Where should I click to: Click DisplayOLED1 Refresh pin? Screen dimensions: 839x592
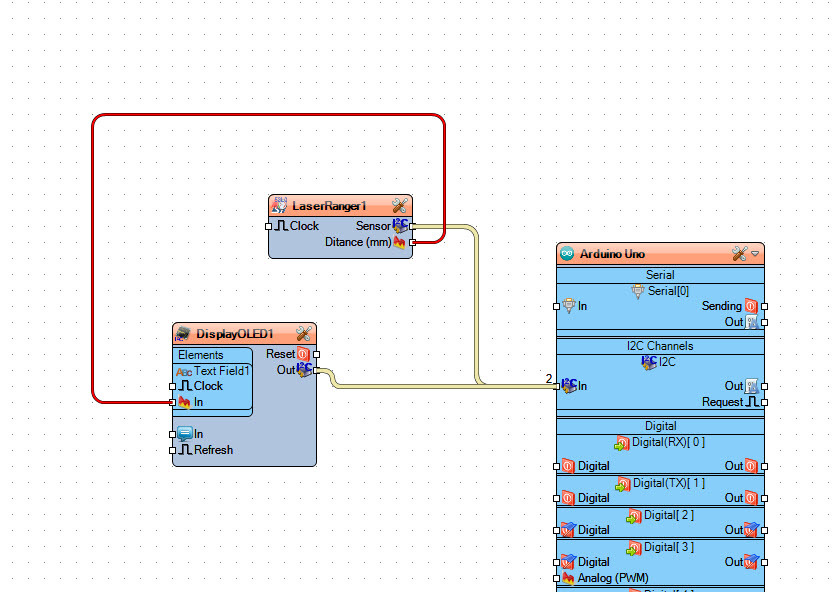(x=172, y=450)
